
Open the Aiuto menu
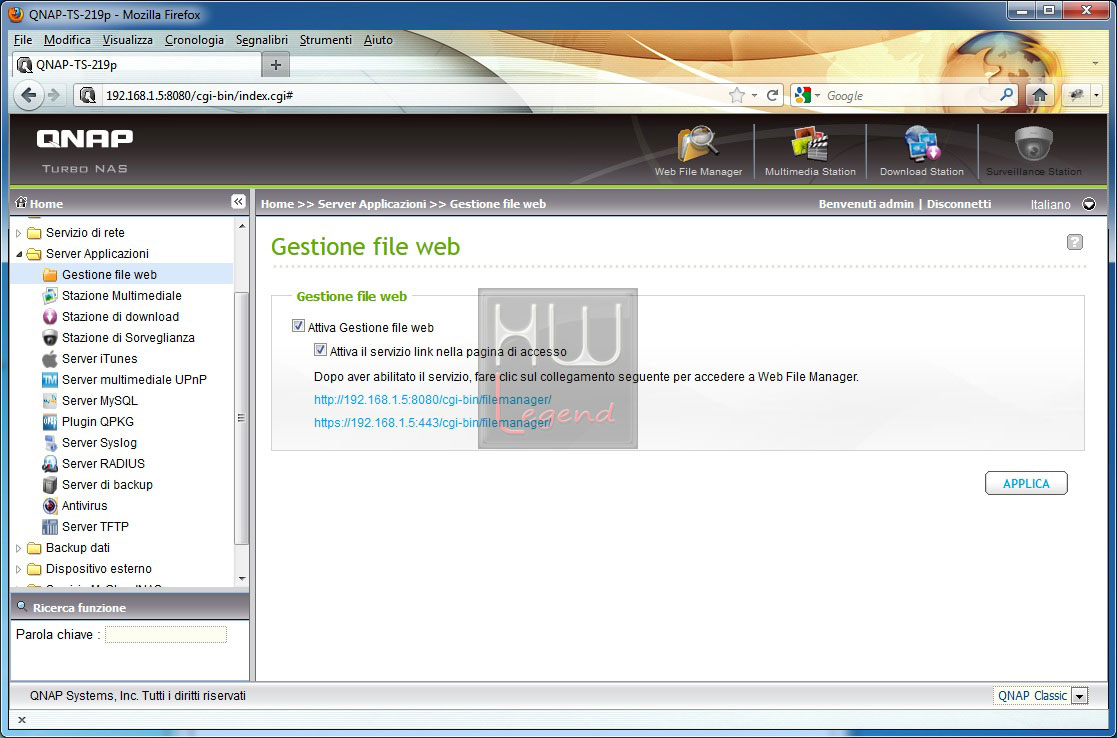(x=378, y=40)
